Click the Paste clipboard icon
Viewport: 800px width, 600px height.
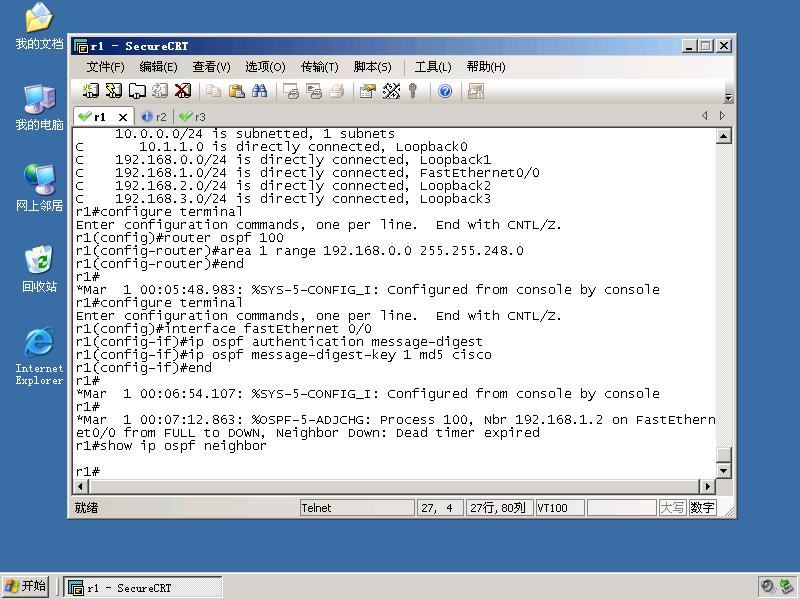click(x=236, y=91)
